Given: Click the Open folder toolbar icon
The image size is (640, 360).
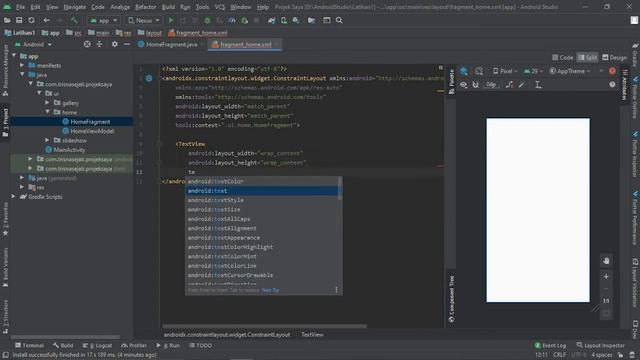Looking at the screenshot, I should [x=7, y=20].
